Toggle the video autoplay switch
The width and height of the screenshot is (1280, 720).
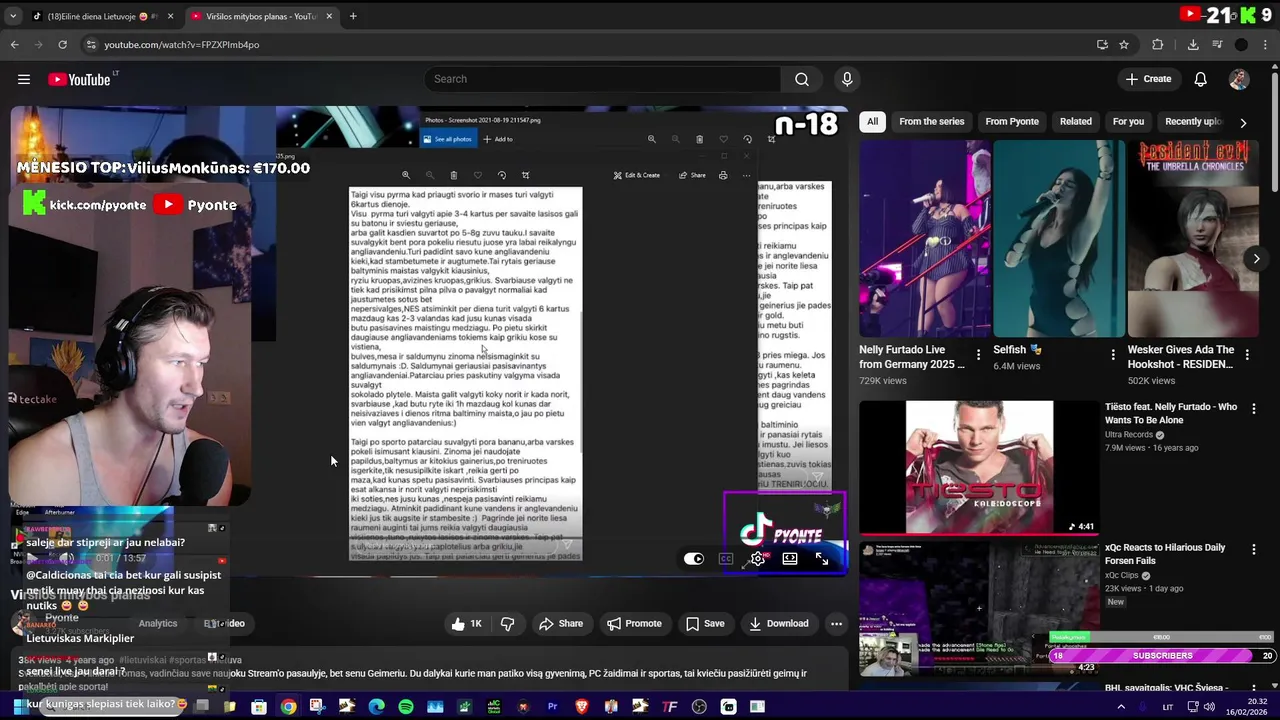click(x=694, y=559)
